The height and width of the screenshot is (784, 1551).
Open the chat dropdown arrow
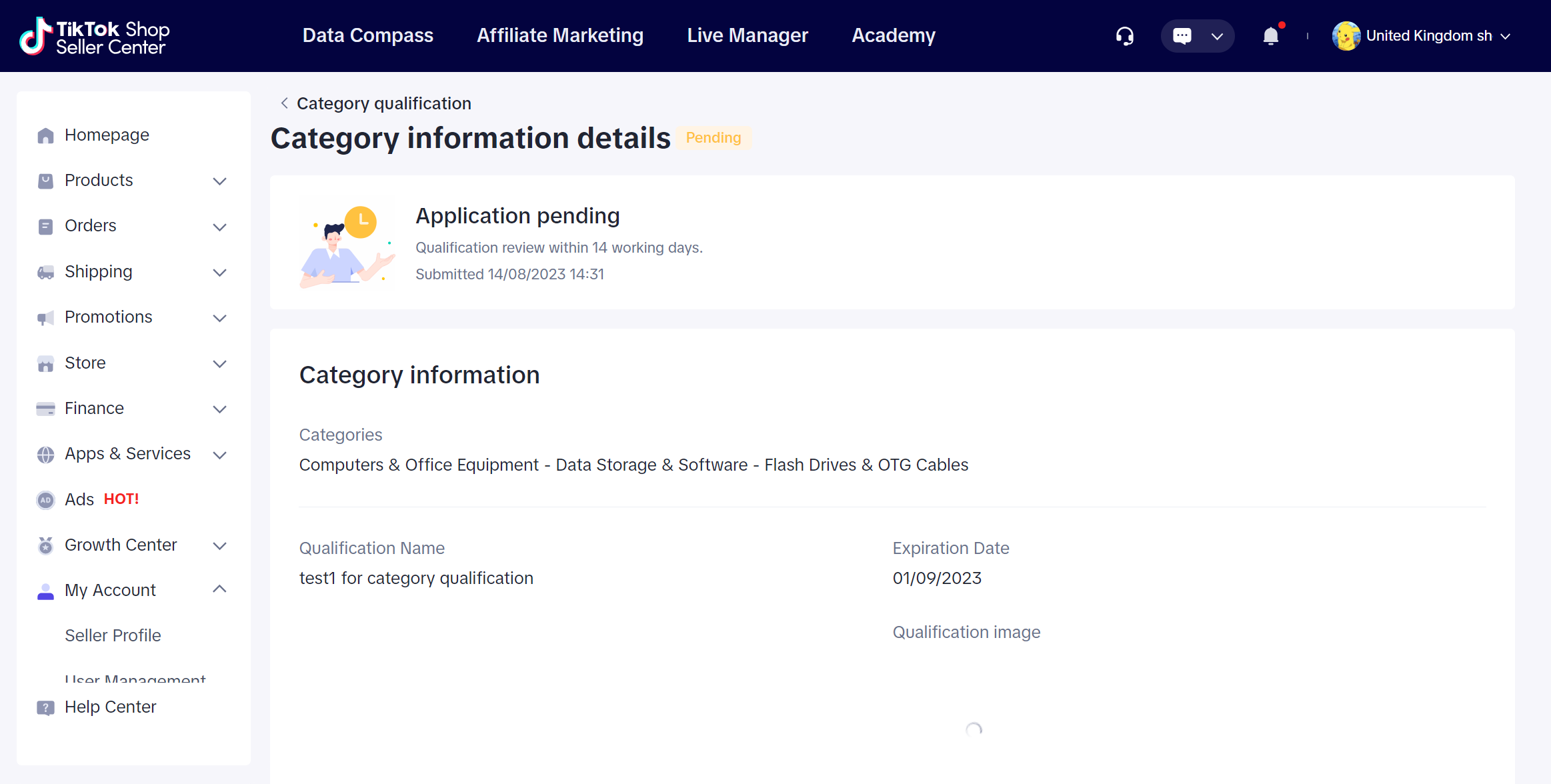coord(1217,36)
